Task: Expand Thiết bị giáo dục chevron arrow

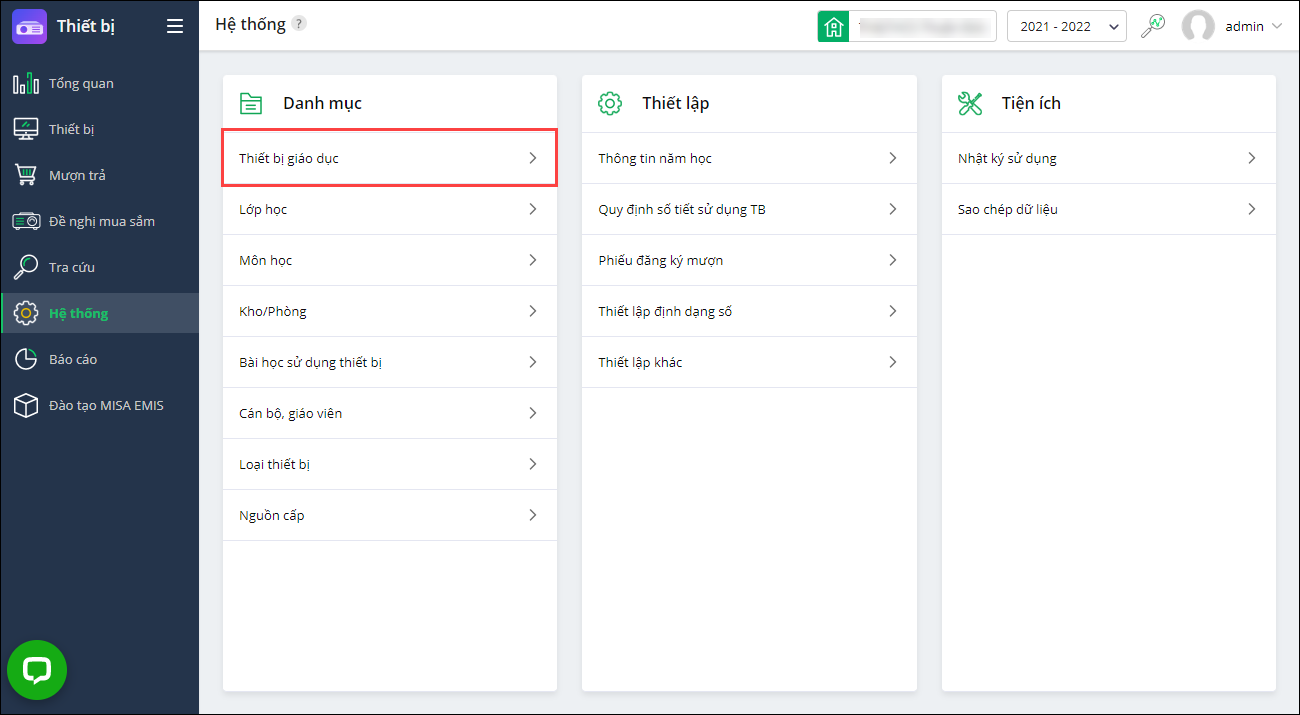Action: [x=533, y=158]
